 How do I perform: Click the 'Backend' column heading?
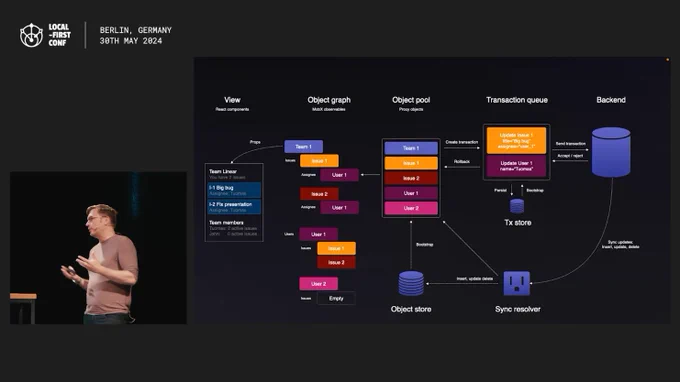click(611, 100)
